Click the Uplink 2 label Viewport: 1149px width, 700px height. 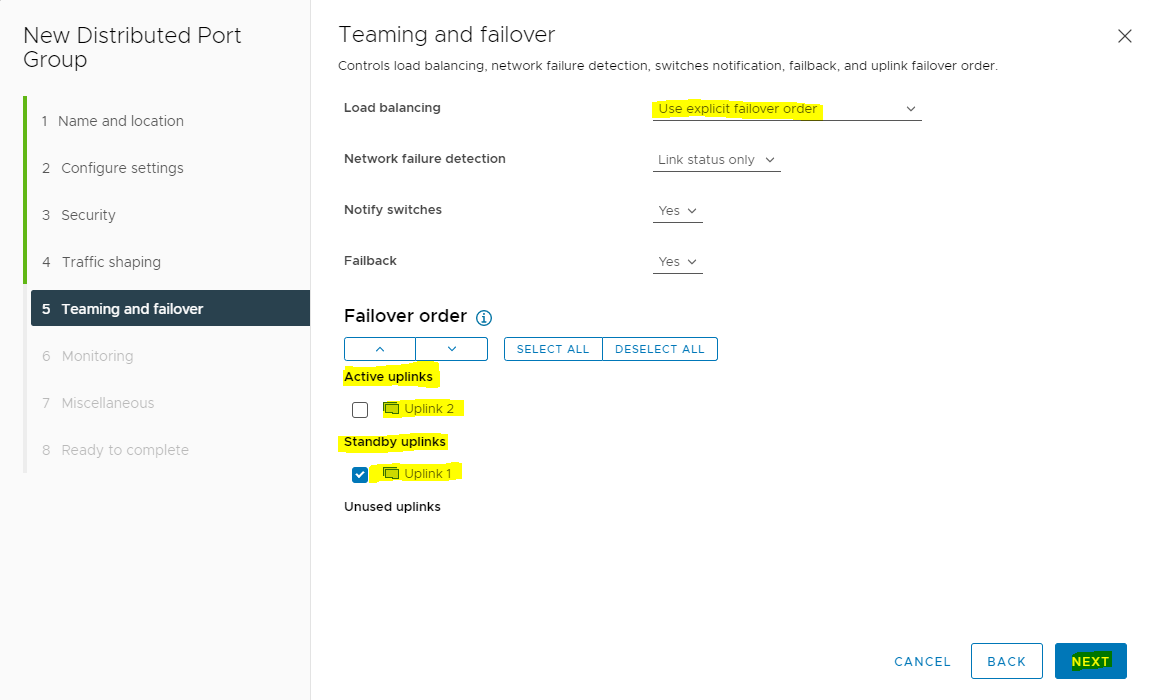[429, 408]
